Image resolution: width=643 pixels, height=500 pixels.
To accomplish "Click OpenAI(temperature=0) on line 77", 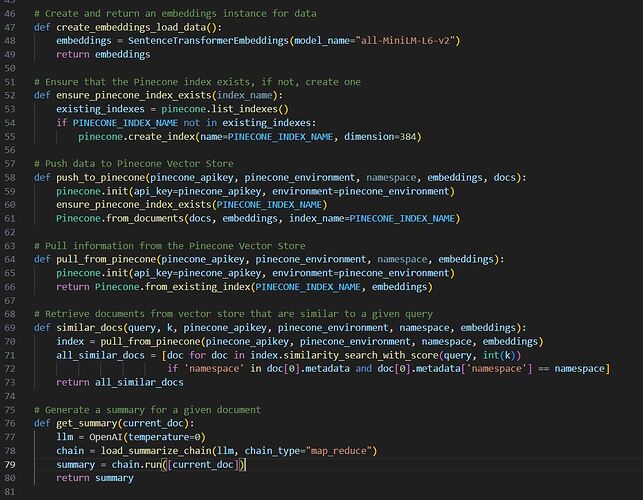I will [x=147, y=437].
